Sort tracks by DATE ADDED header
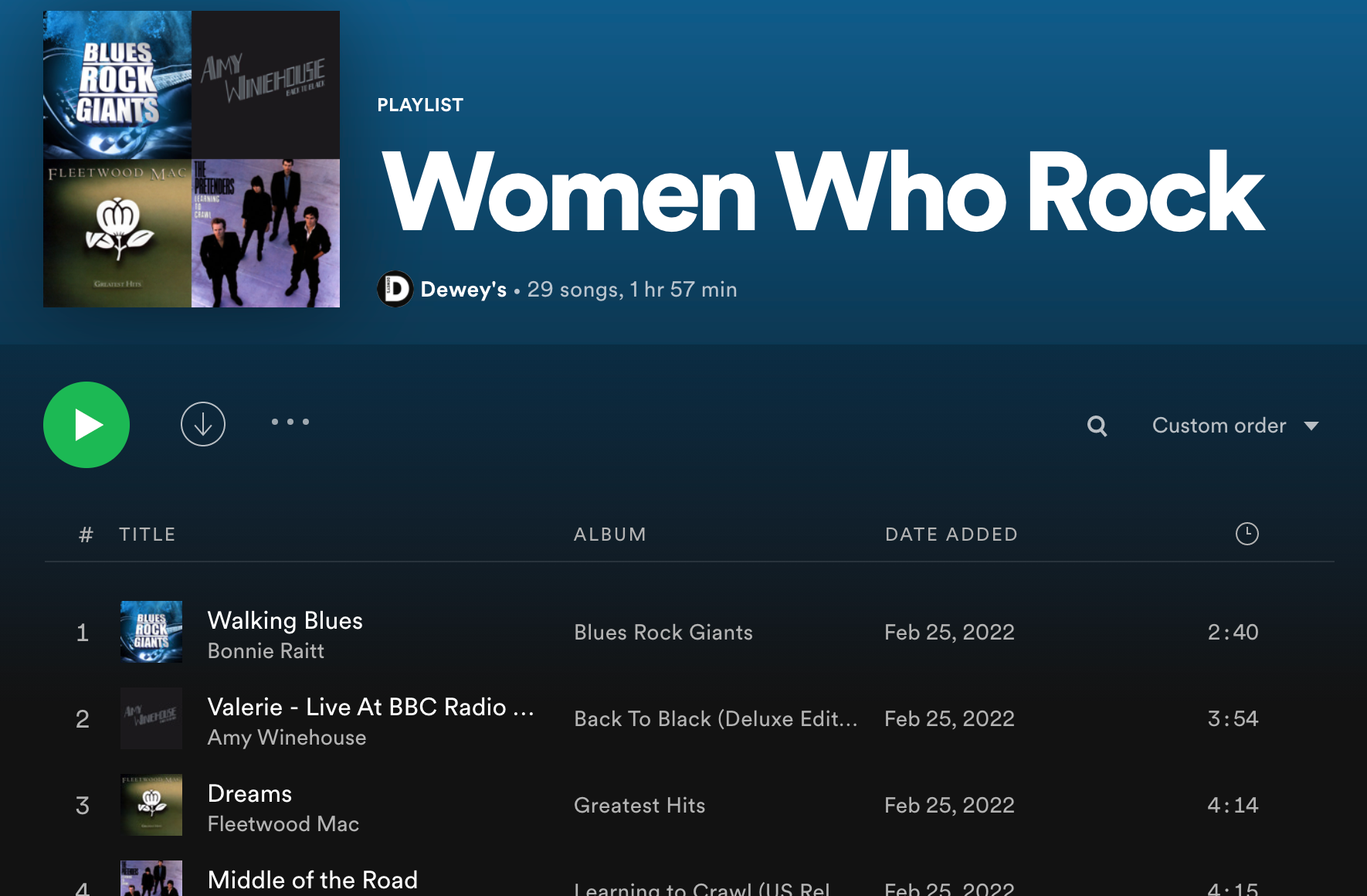 pyautogui.click(x=951, y=535)
